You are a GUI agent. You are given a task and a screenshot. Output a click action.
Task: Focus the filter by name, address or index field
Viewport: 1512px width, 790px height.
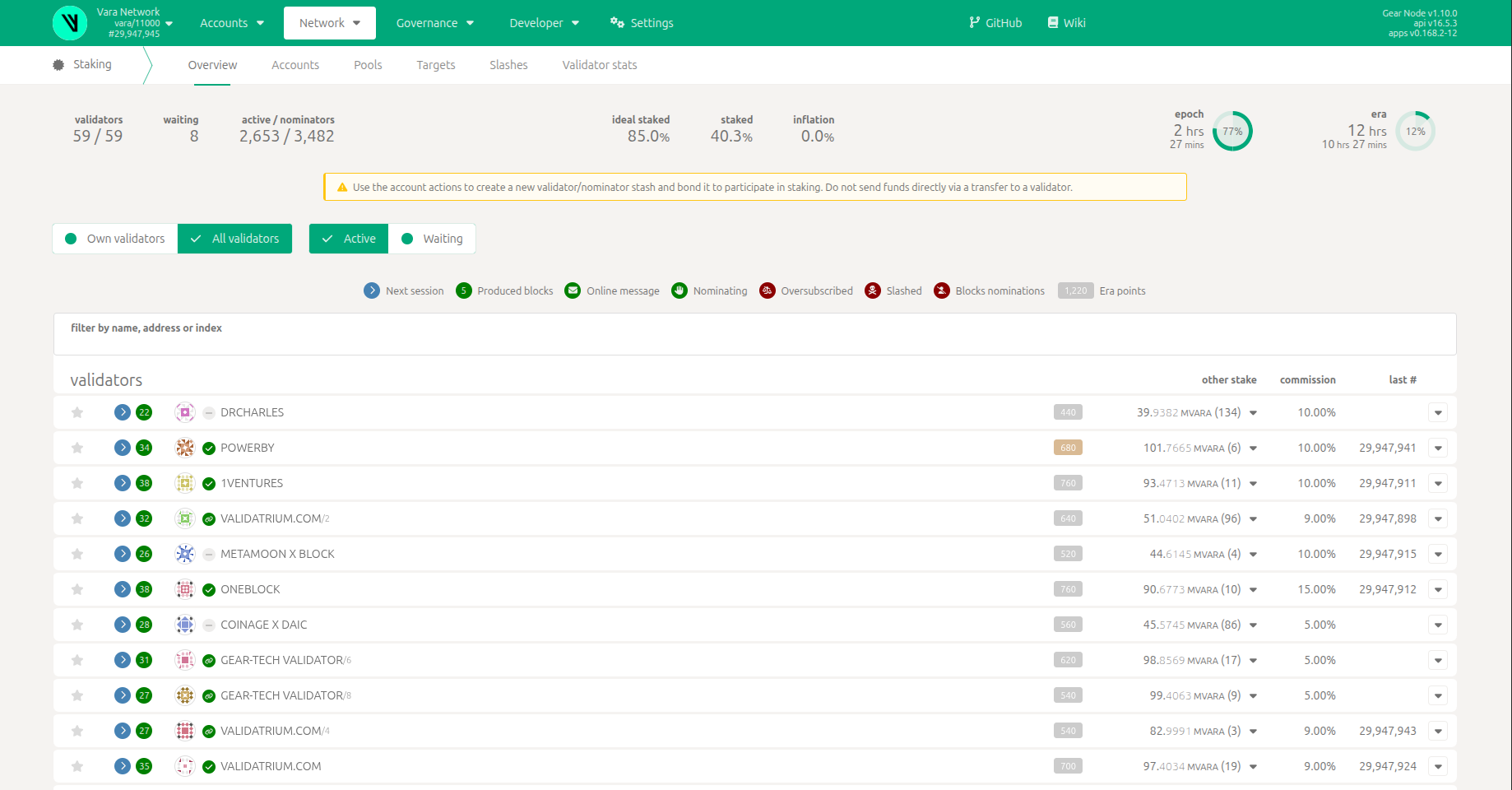click(x=755, y=334)
